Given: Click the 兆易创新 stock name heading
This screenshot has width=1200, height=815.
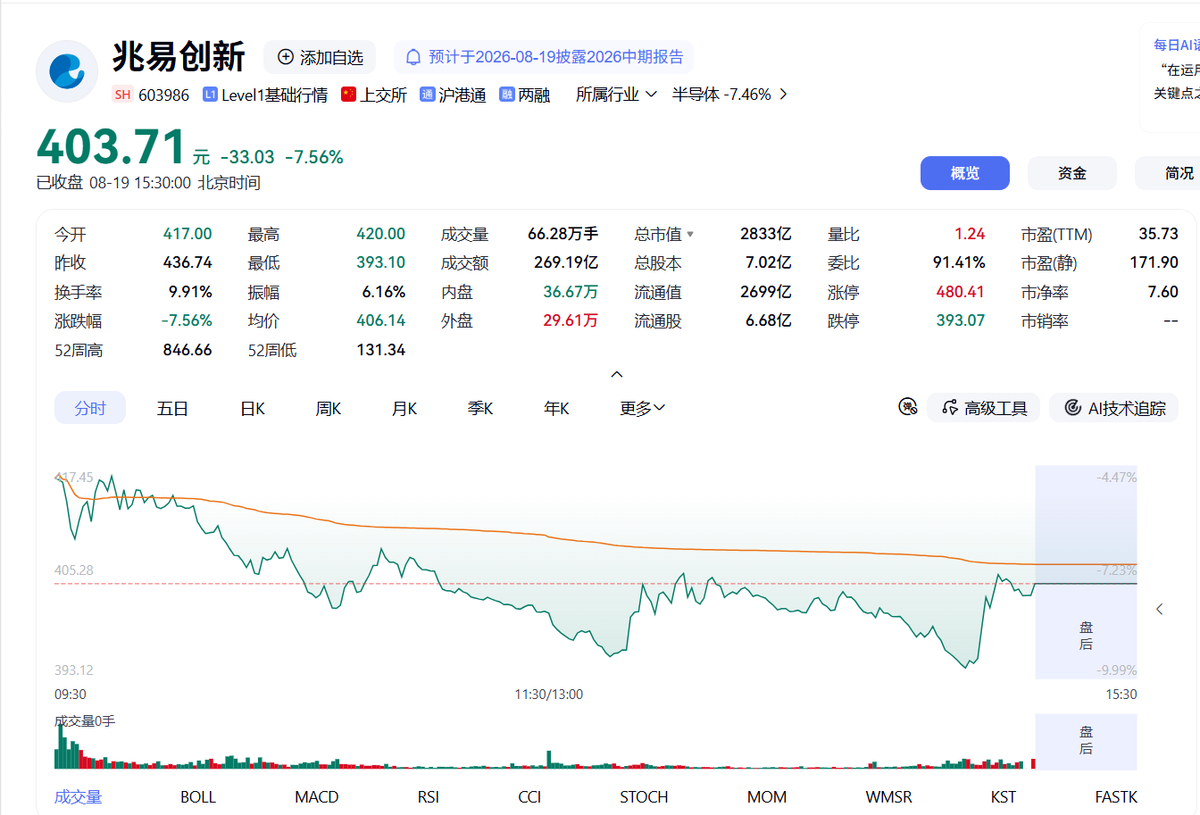Looking at the screenshot, I should coord(178,56).
